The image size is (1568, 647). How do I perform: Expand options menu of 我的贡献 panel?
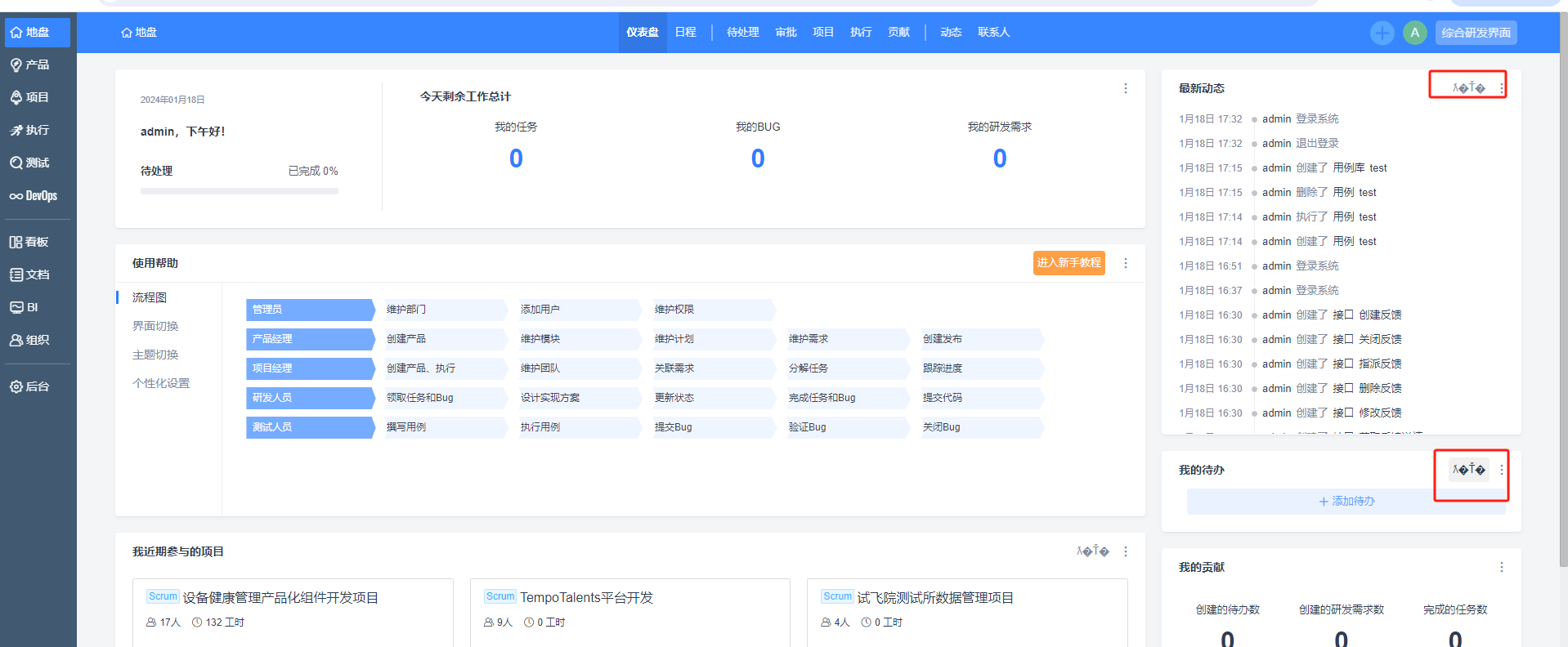1502,567
